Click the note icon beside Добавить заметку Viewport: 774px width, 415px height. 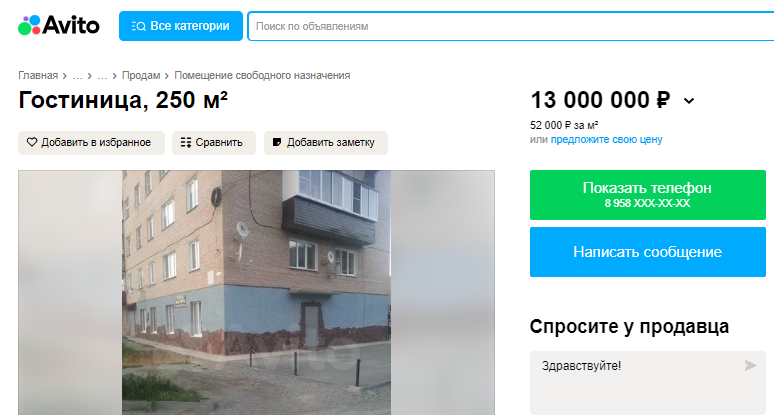coord(277,142)
